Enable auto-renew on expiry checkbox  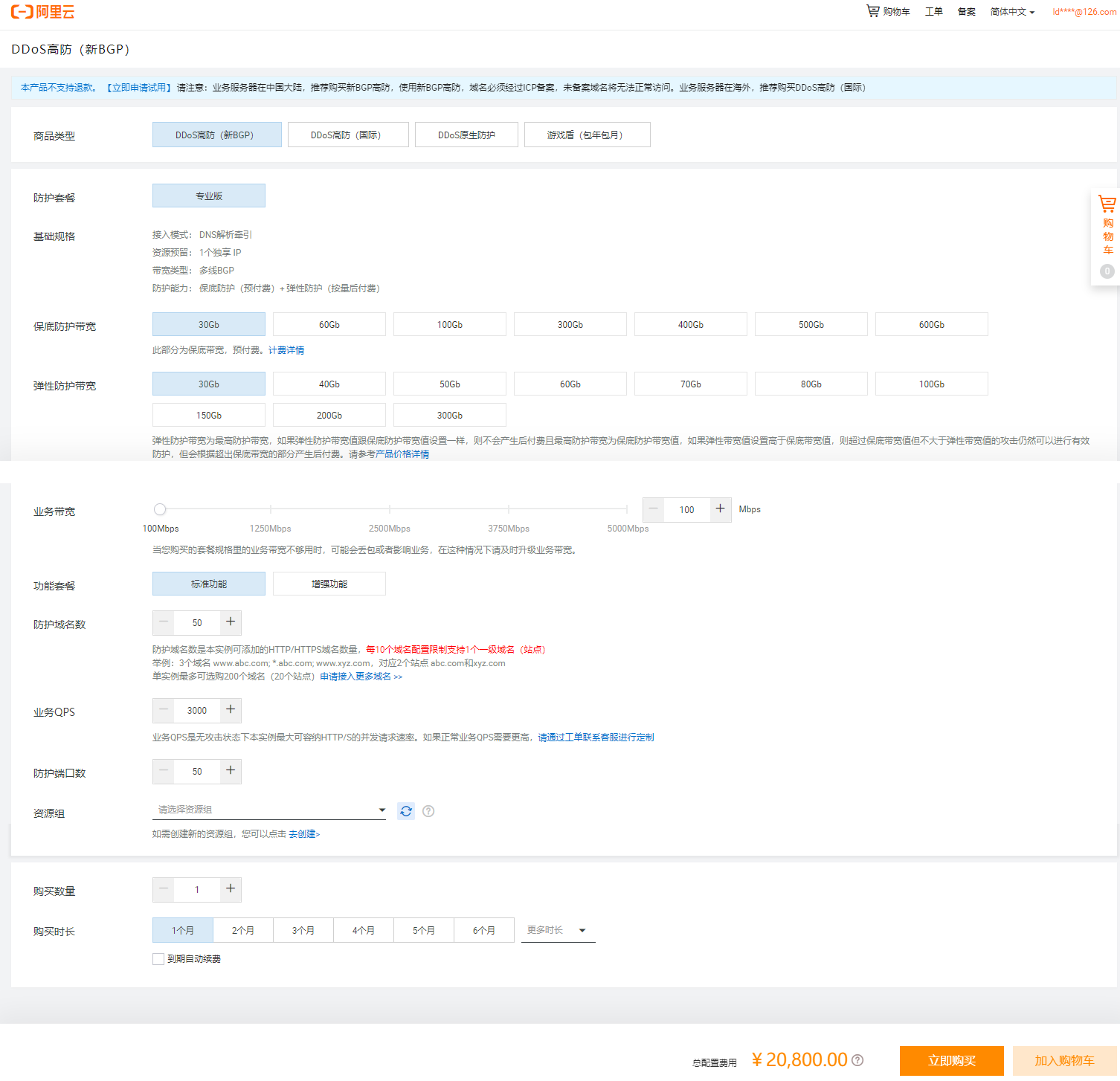click(158, 959)
